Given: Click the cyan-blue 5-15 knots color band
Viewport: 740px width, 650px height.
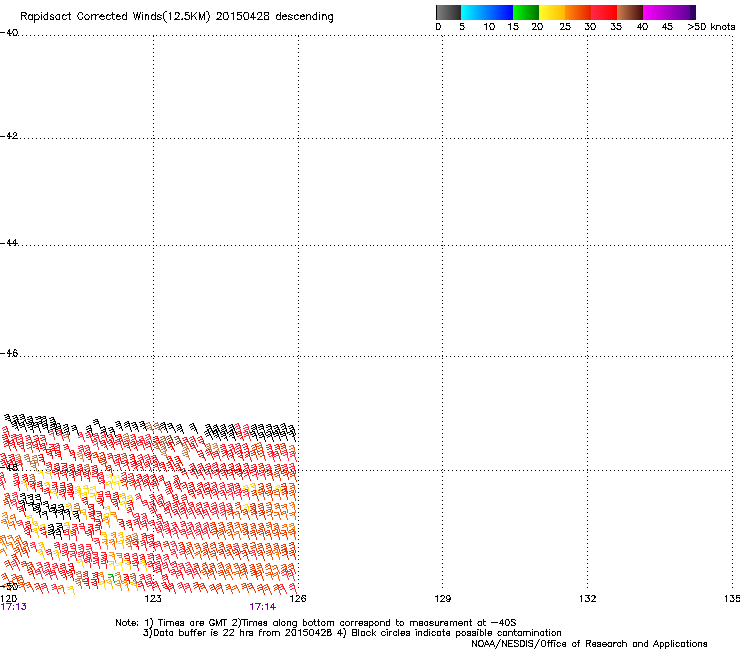Looking at the screenshot, I should click(x=487, y=12).
